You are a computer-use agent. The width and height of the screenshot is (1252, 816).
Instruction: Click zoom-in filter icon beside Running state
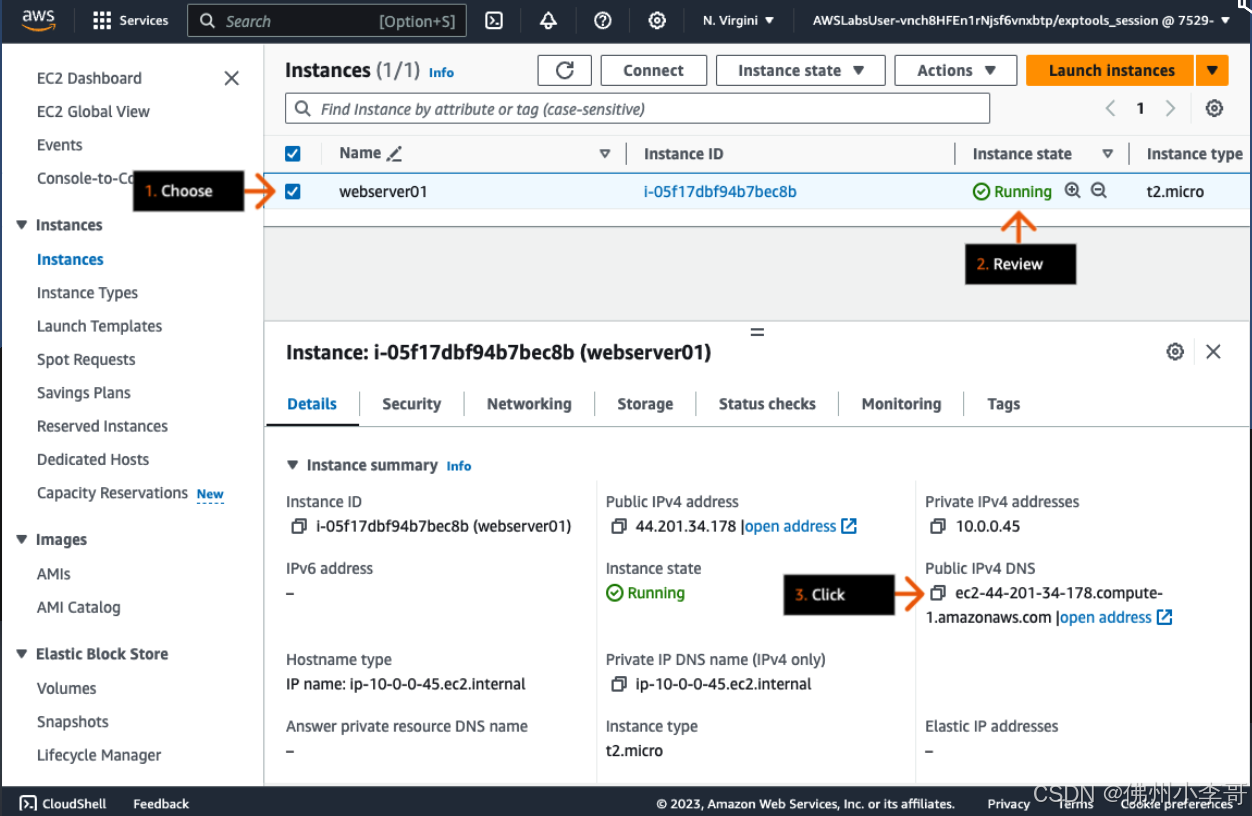coord(1073,191)
